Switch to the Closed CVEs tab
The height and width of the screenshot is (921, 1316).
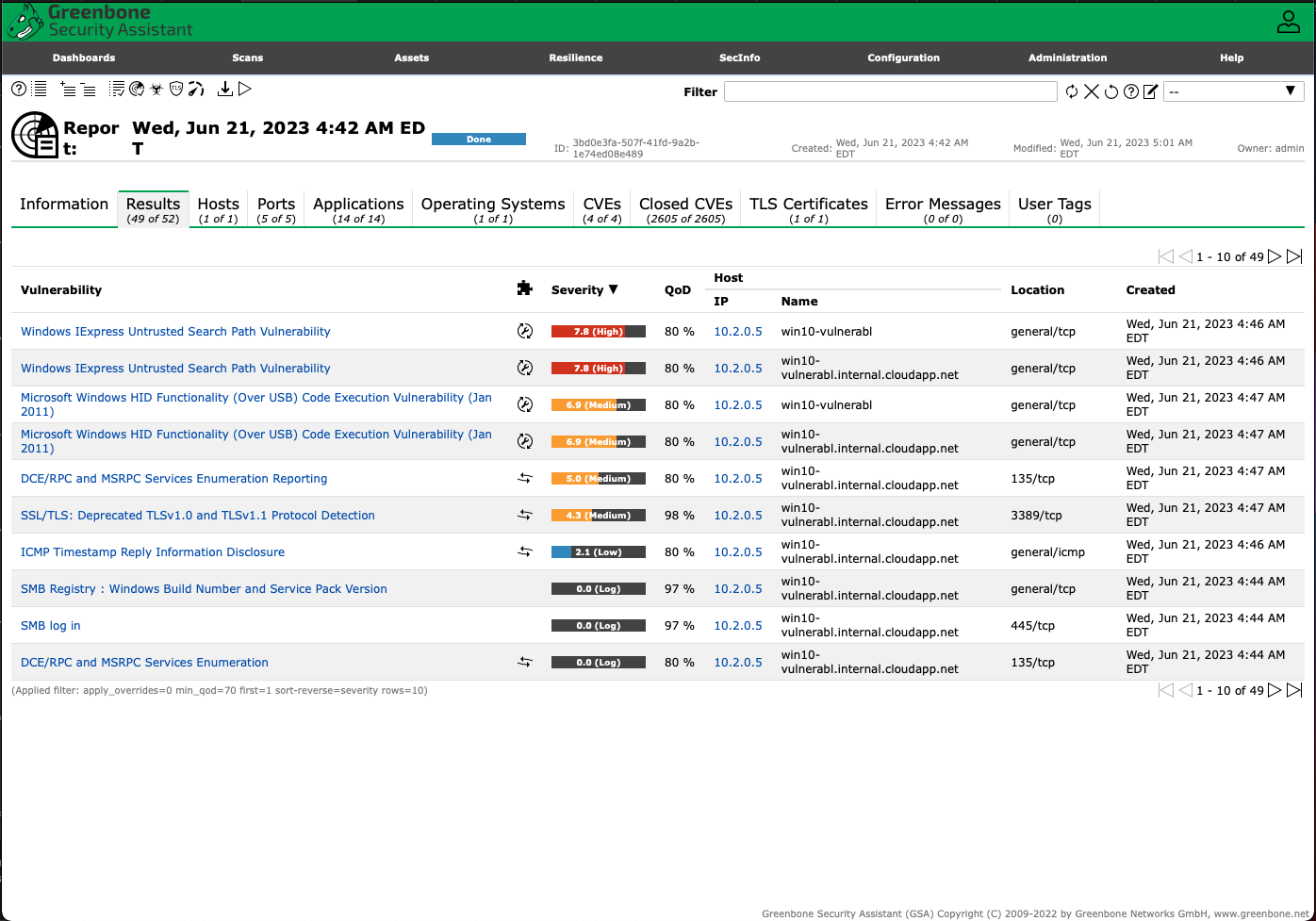pyautogui.click(x=685, y=209)
